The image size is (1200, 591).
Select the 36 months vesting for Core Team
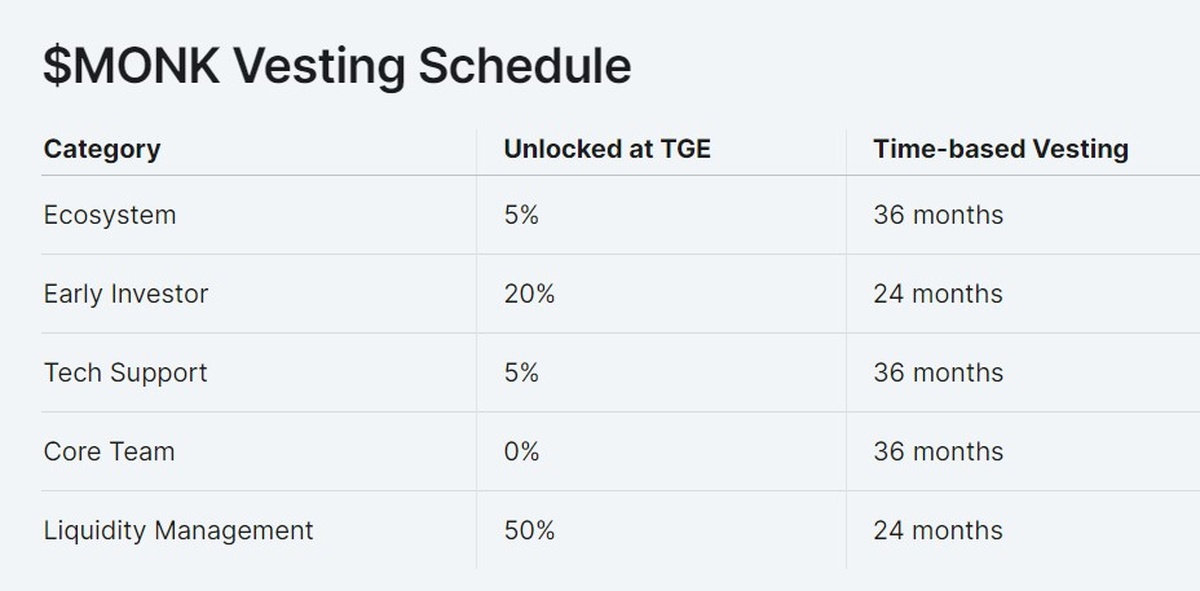938,452
